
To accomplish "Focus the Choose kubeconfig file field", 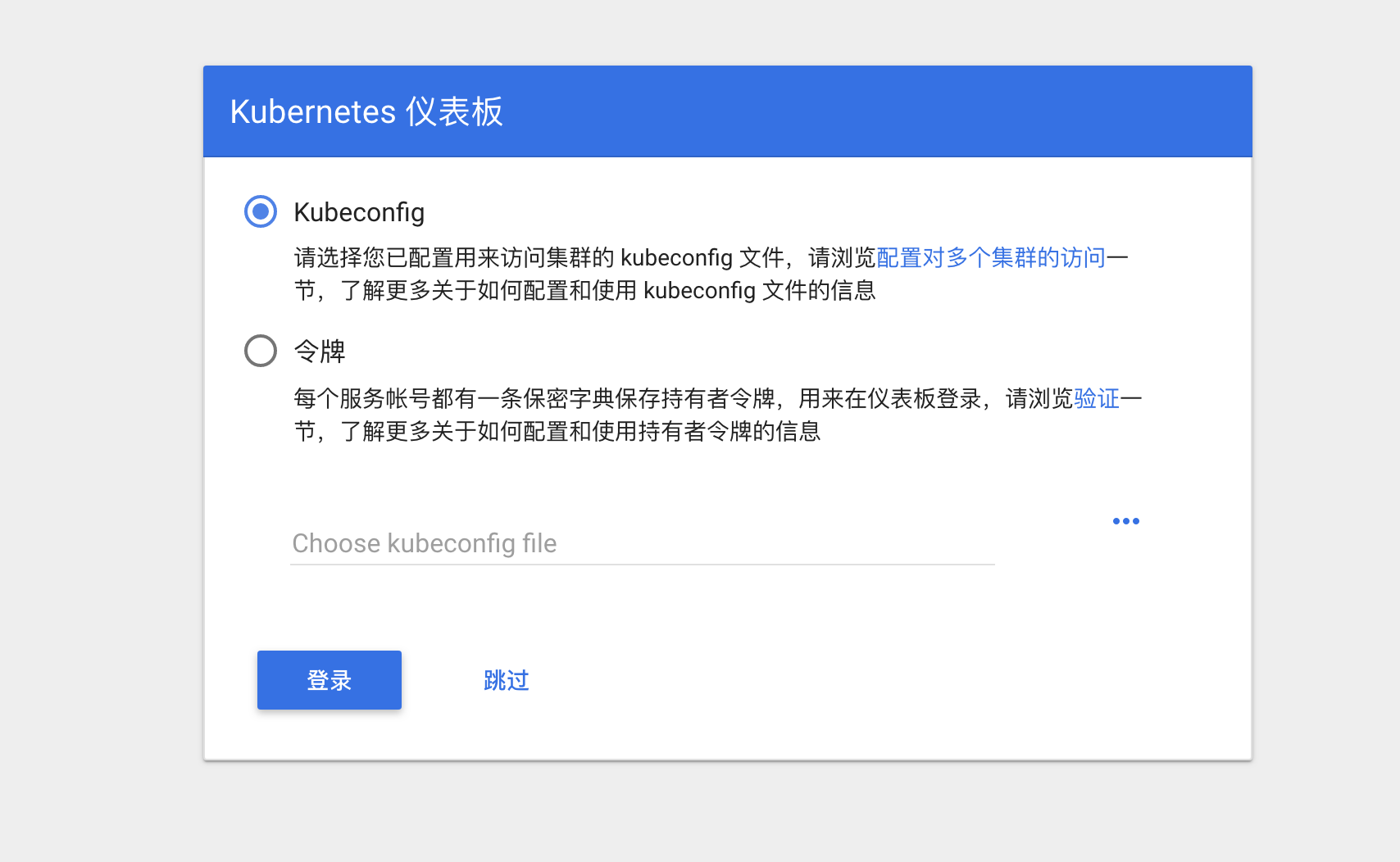I will [643, 543].
